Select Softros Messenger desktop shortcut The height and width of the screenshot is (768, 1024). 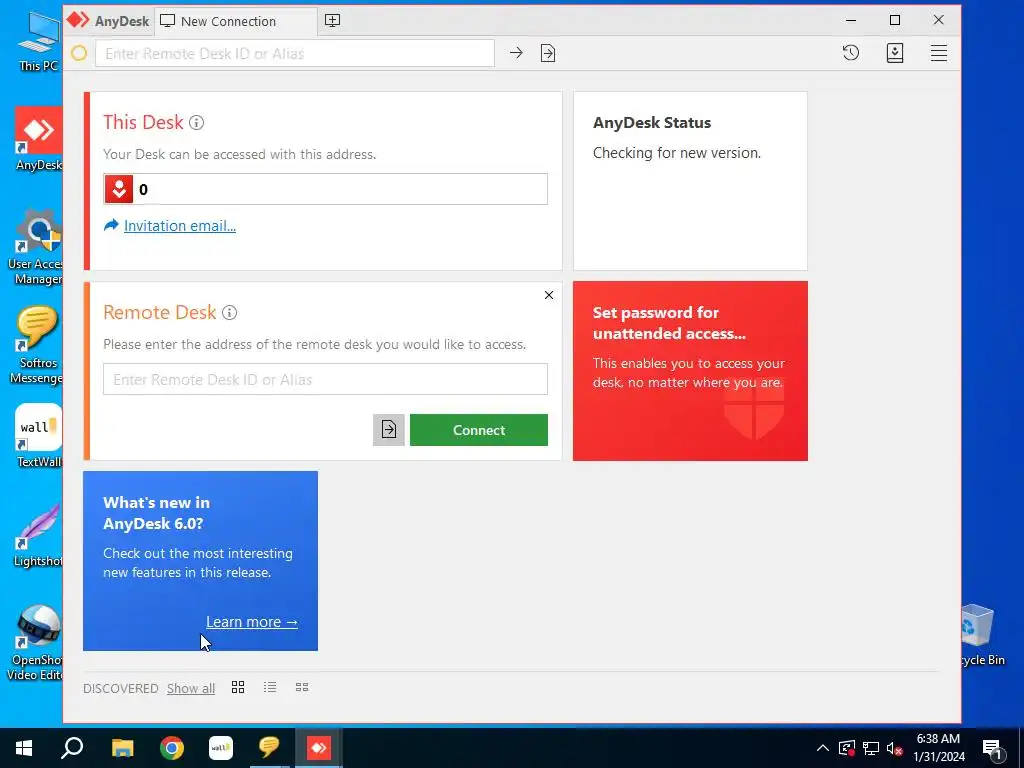pyautogui.click(x=38, y=346)
